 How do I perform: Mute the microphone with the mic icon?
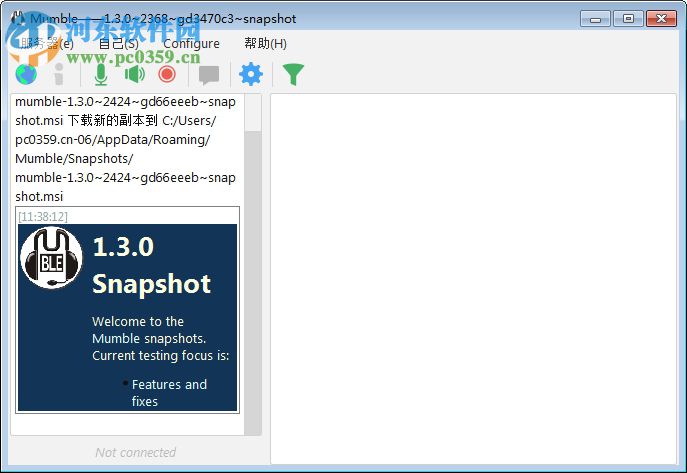101,74
